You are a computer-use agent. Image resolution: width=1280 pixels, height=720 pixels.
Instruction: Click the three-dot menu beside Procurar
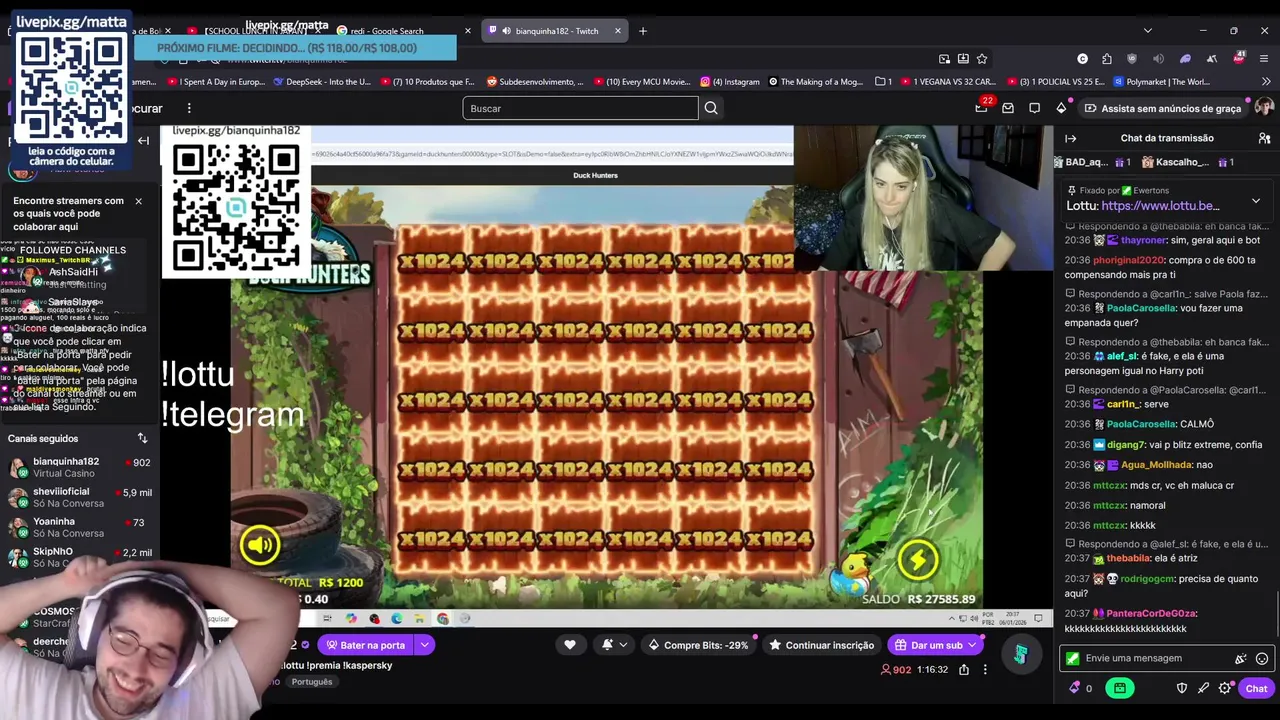[x=189, y=108]
